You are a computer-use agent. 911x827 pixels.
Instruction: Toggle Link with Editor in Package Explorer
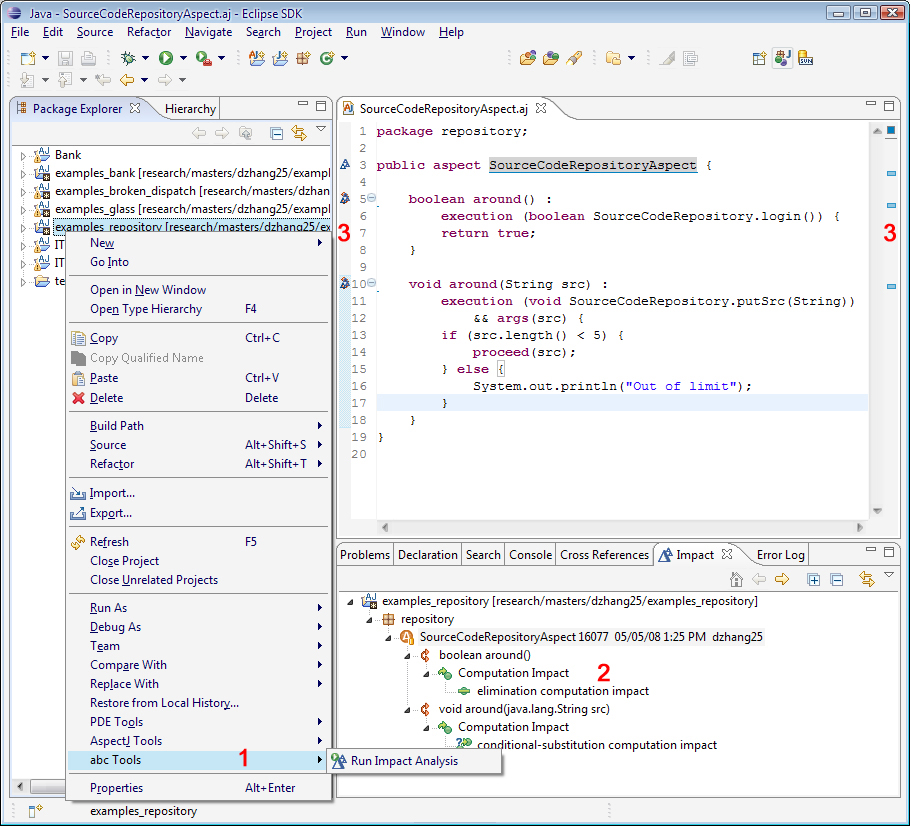coord(299,133)
